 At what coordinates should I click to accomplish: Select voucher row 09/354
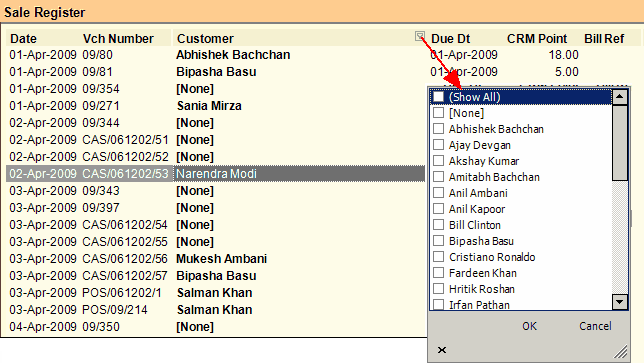pos(216,89)
